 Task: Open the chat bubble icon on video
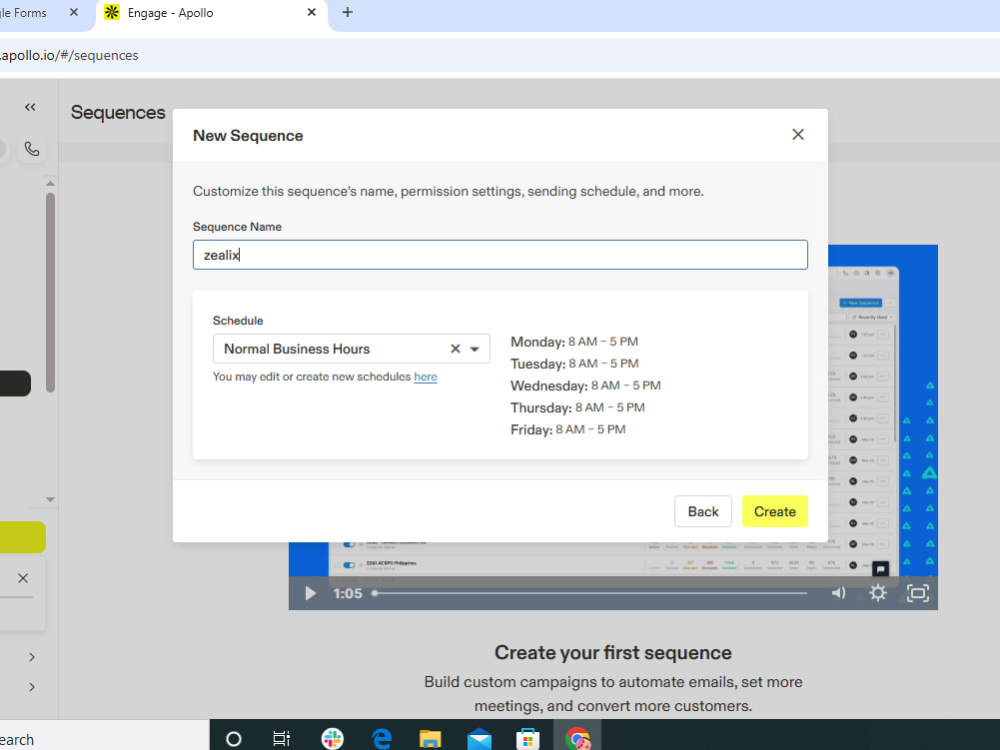(x=880, y=568)
